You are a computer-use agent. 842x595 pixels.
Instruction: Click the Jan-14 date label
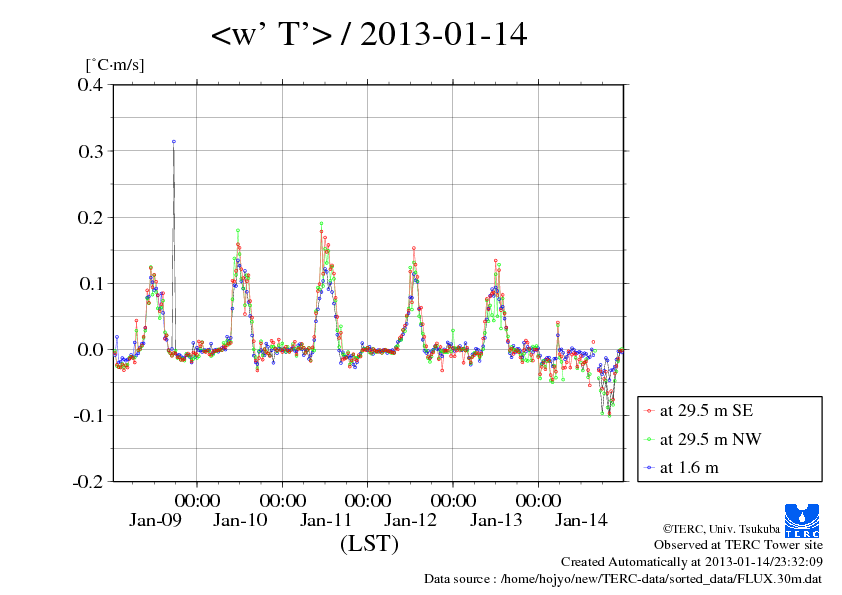pyautogui.click(x=581, y=520)
